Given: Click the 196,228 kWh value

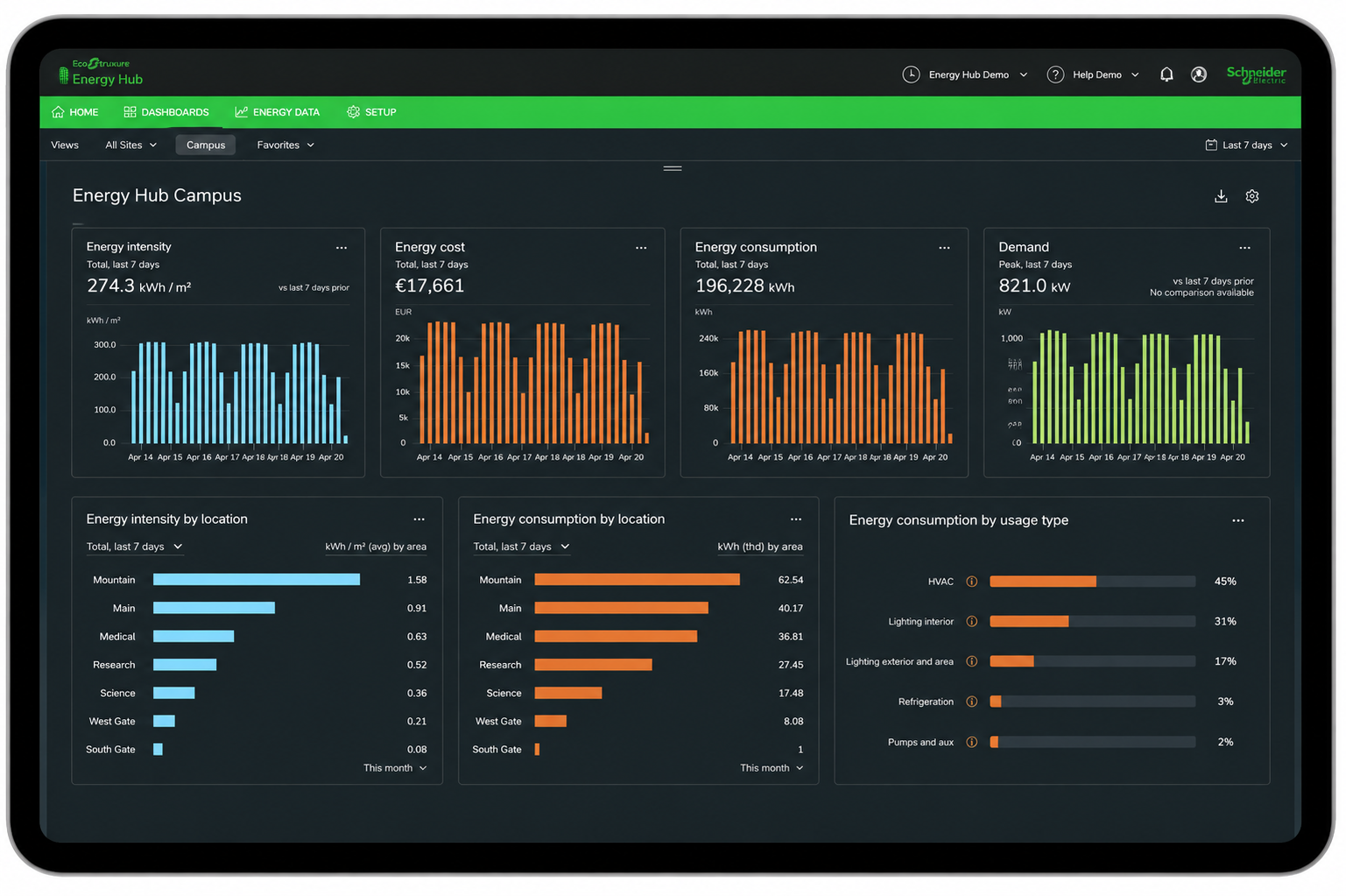Looking at the screenshot, I should click(x=744, y=286).
